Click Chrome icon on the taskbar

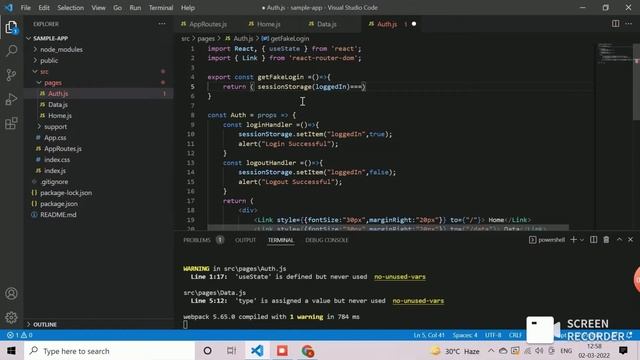pos(307,351)
